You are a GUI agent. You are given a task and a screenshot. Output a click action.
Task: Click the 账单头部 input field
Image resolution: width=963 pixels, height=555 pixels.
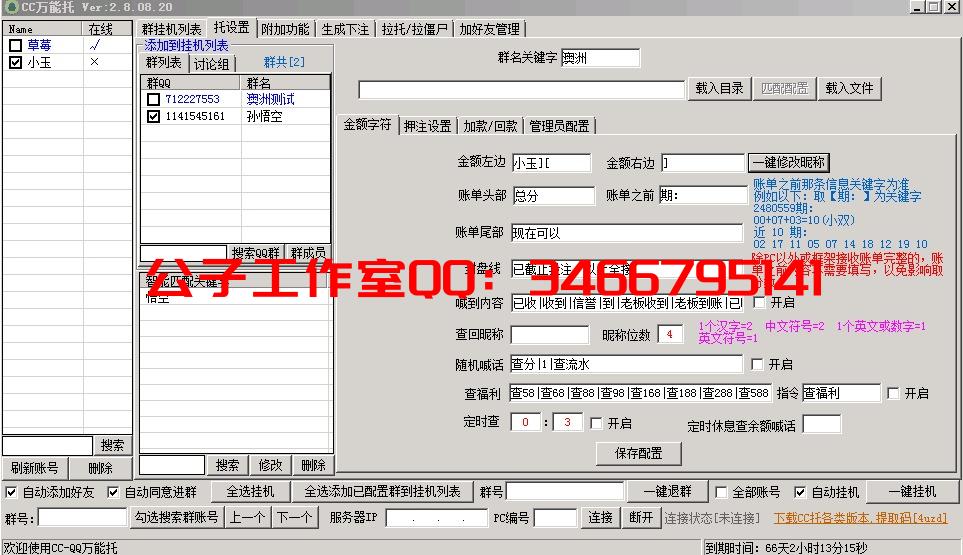click(553, 196)
